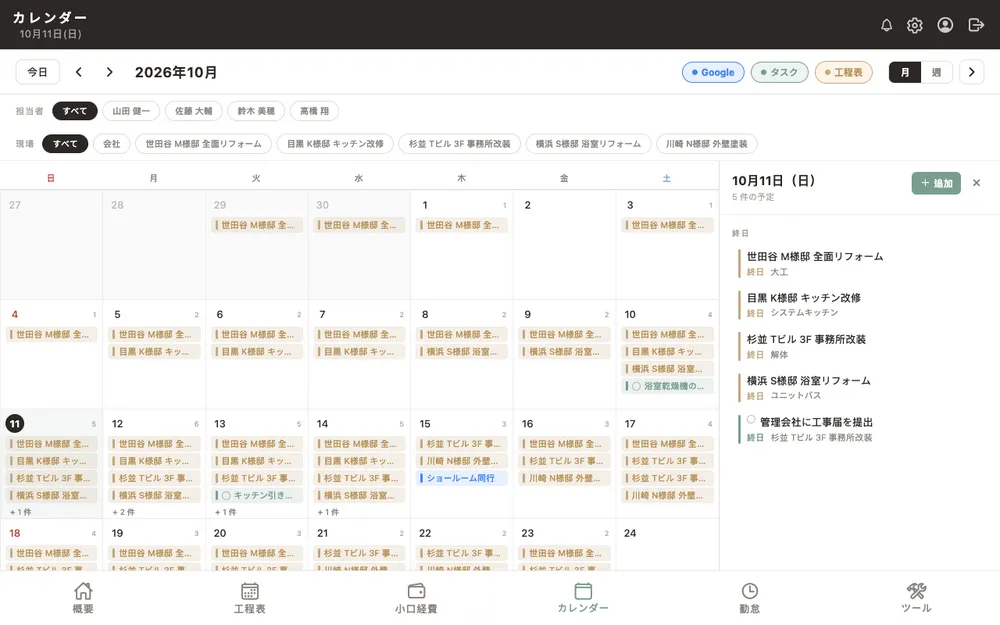Image resolution: width=1000 pixels, height=625 pixels.
Task: Check the キッチン引き task circle on the 13th
Action: [x=226, y=496]
